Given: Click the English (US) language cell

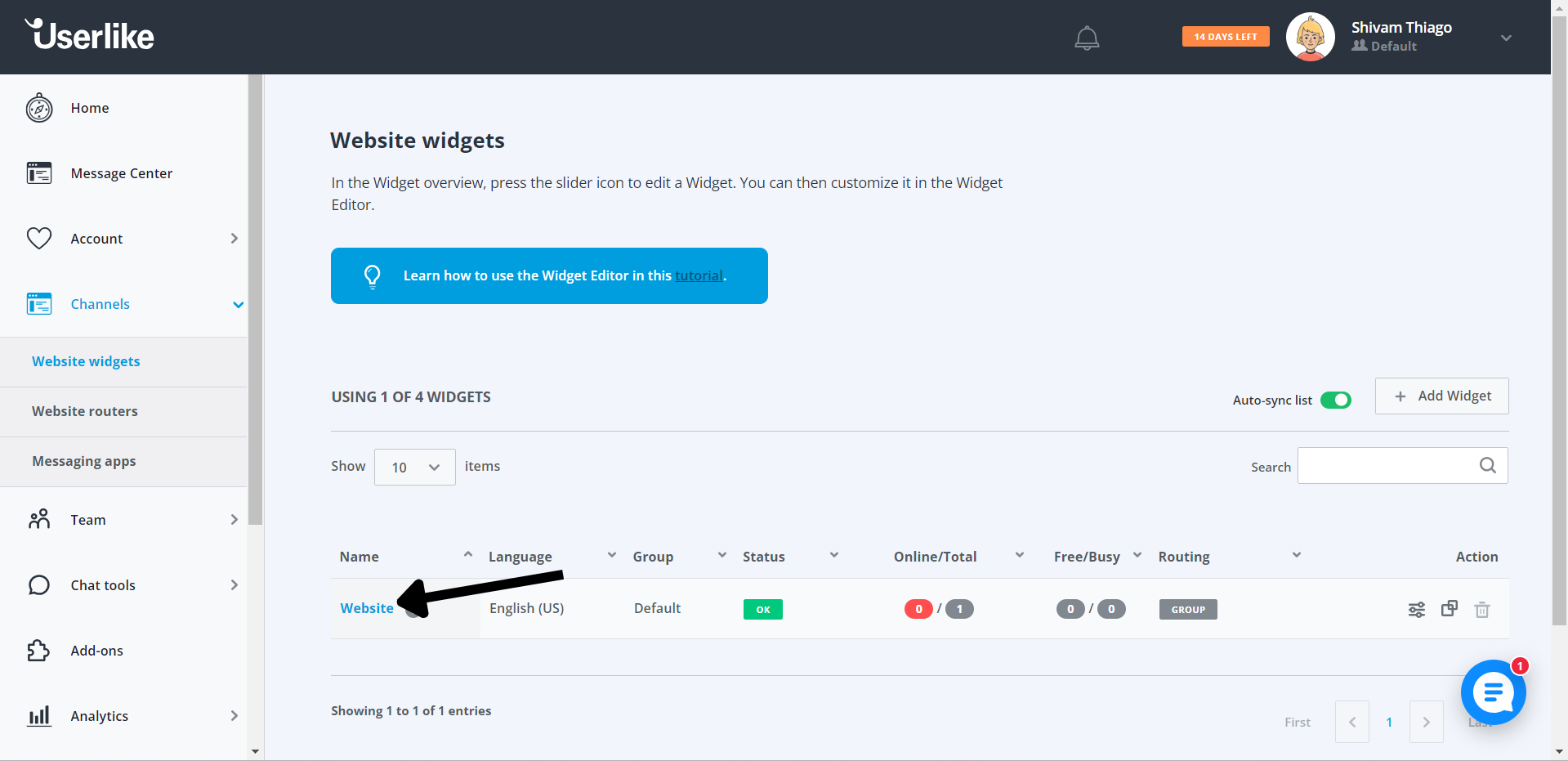Looking at the screenshot, I should tap(527, 608).
